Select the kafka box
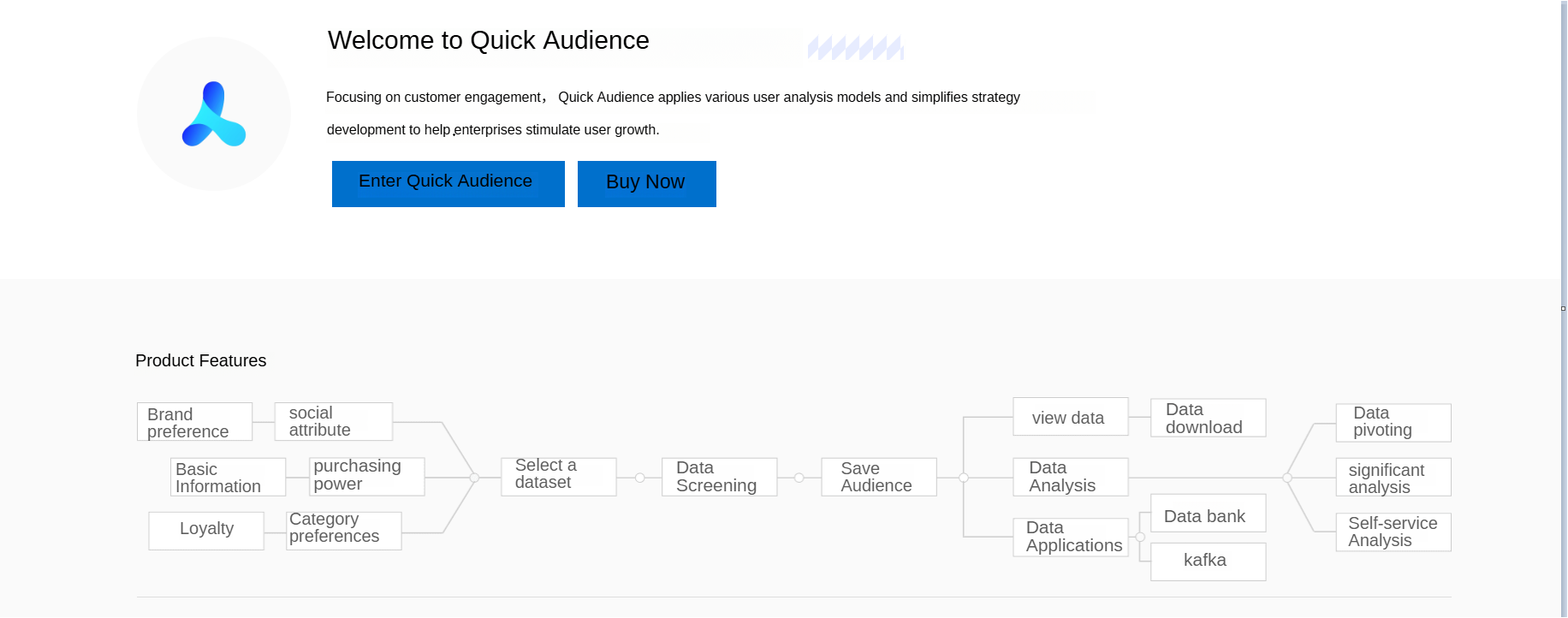Image resolution: width=1568 pixels, height=618 pixels. tap(1208, 562)
